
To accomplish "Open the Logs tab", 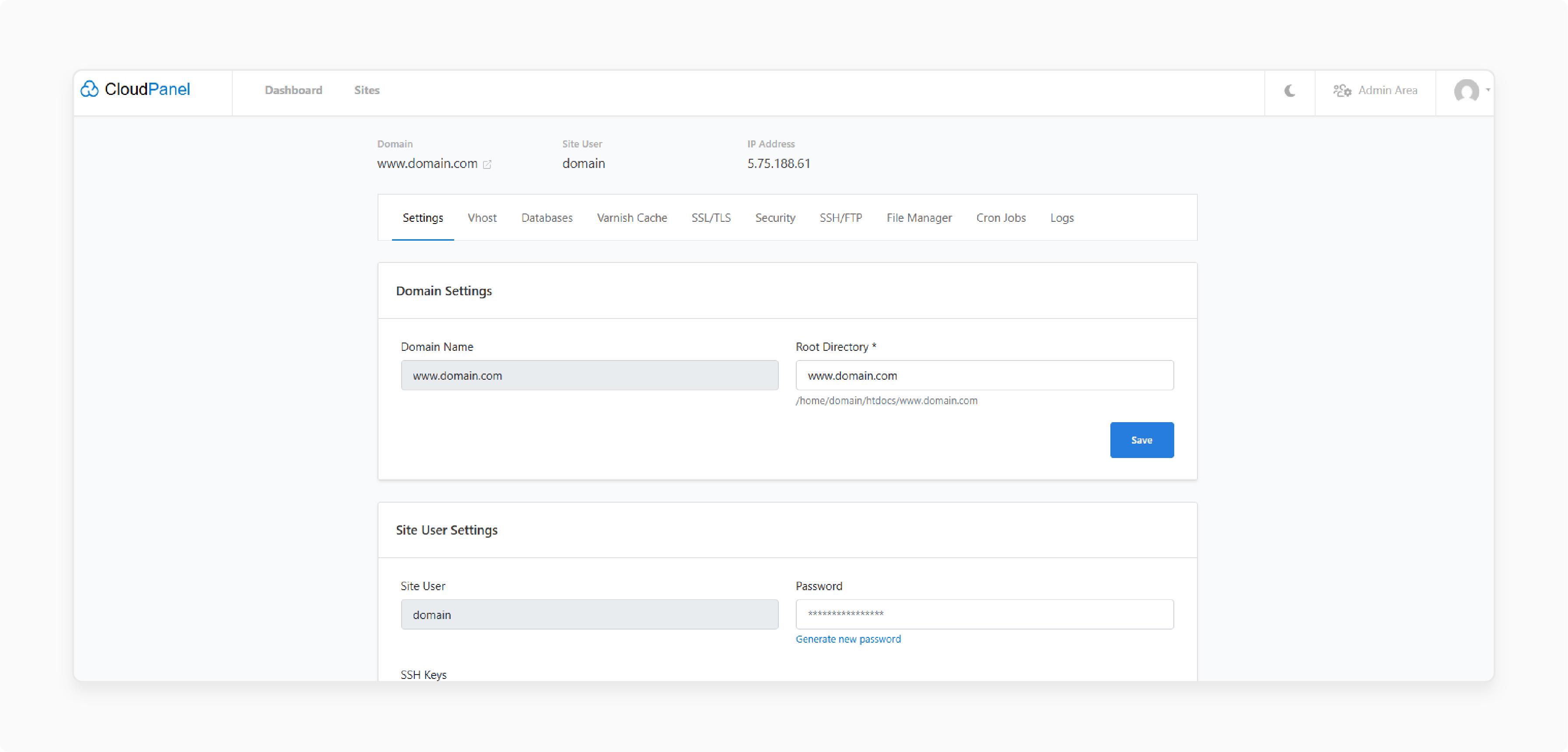I will point(1061,218).
